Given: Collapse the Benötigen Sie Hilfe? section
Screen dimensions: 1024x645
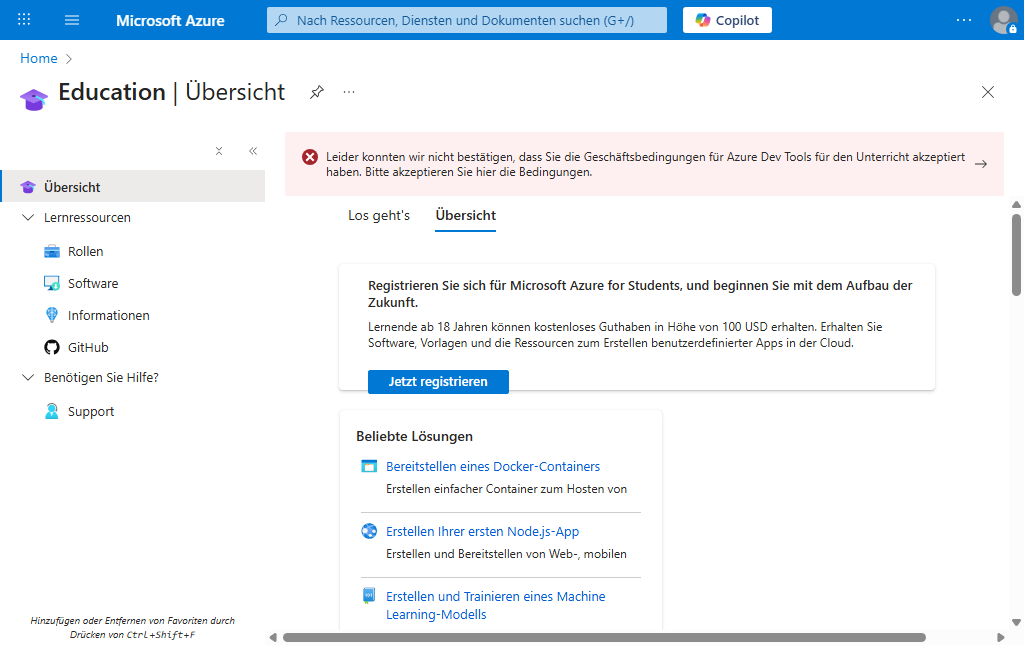Looking at the screenshot, I should pos(27,377).
